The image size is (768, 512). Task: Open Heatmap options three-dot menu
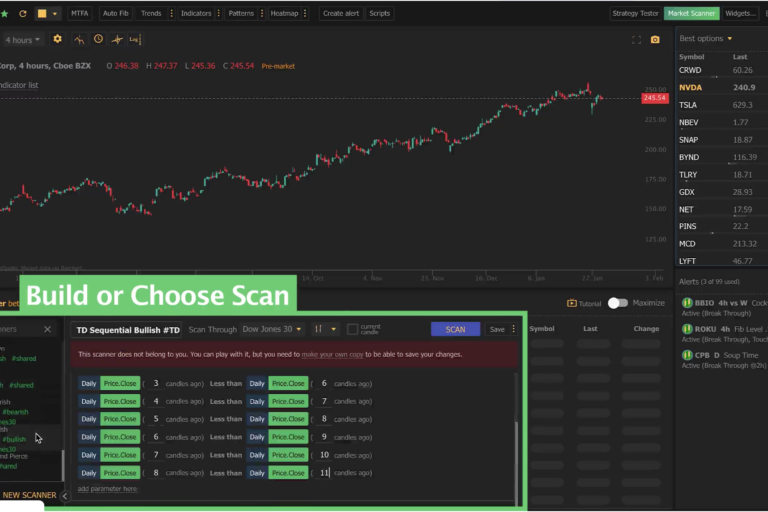click(305, 14)
